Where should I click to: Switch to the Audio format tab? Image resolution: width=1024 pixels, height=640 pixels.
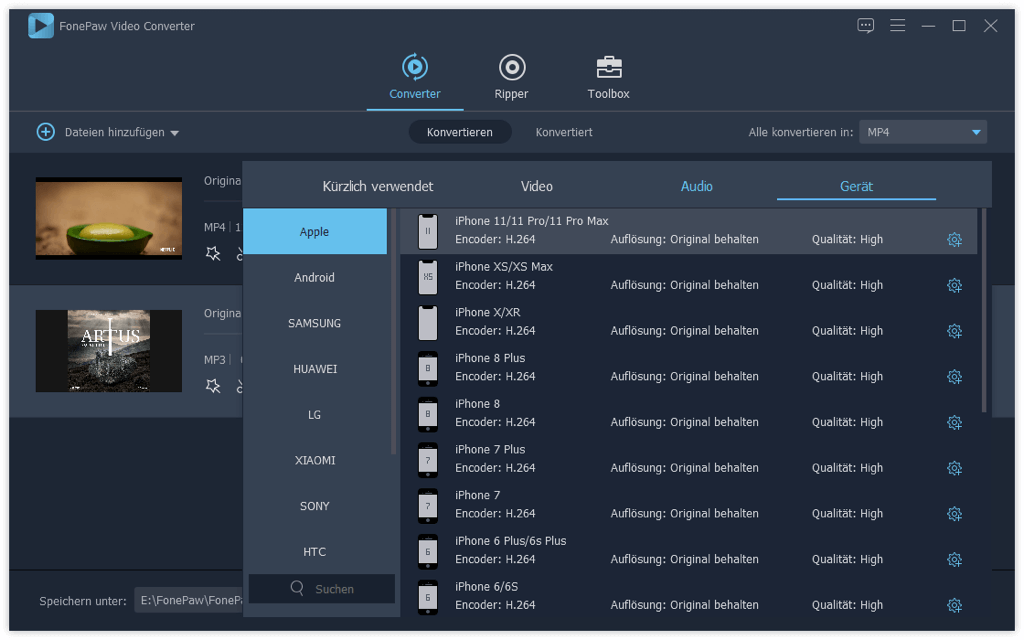point(697,187)
